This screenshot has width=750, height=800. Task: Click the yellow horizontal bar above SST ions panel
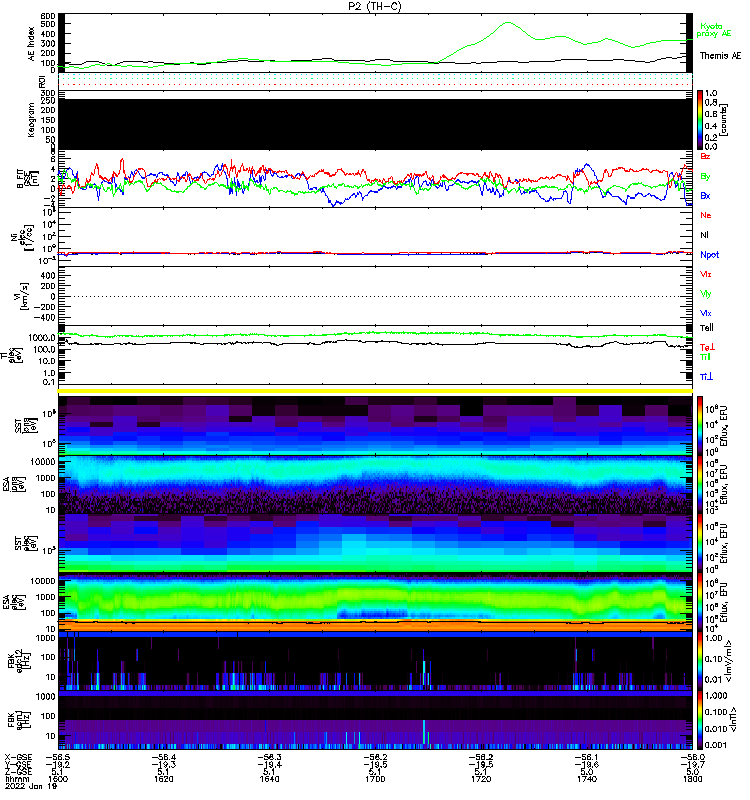(375, 391)
